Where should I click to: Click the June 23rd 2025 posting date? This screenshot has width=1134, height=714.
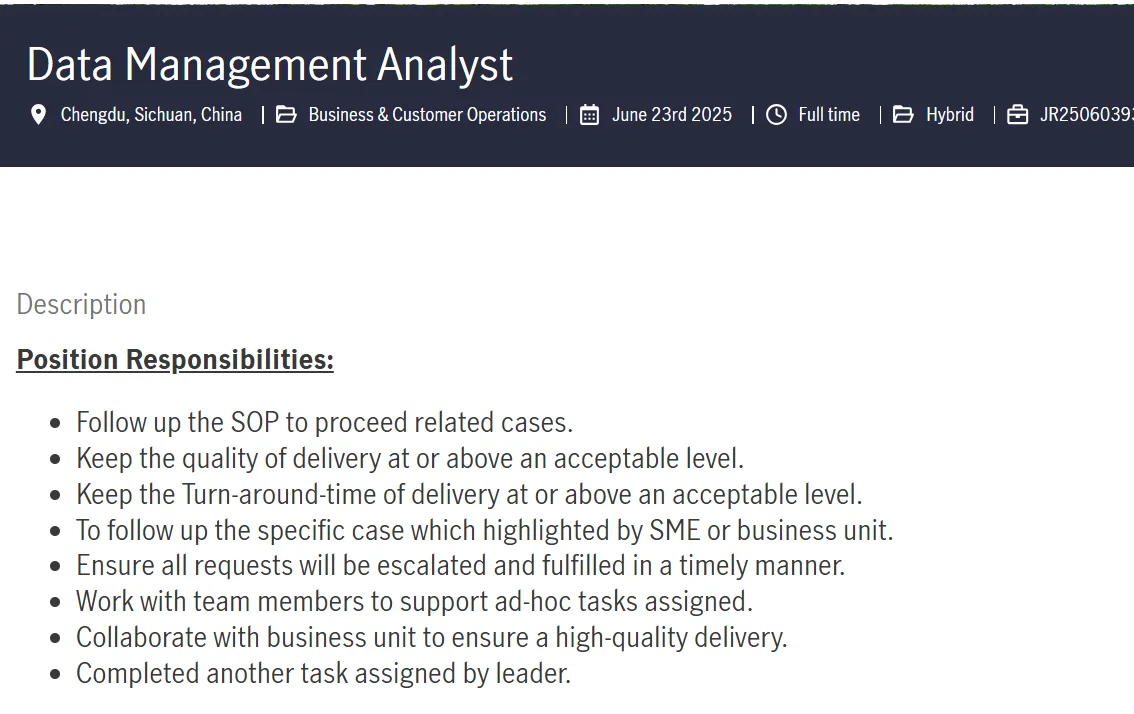[x=672, y=114]
